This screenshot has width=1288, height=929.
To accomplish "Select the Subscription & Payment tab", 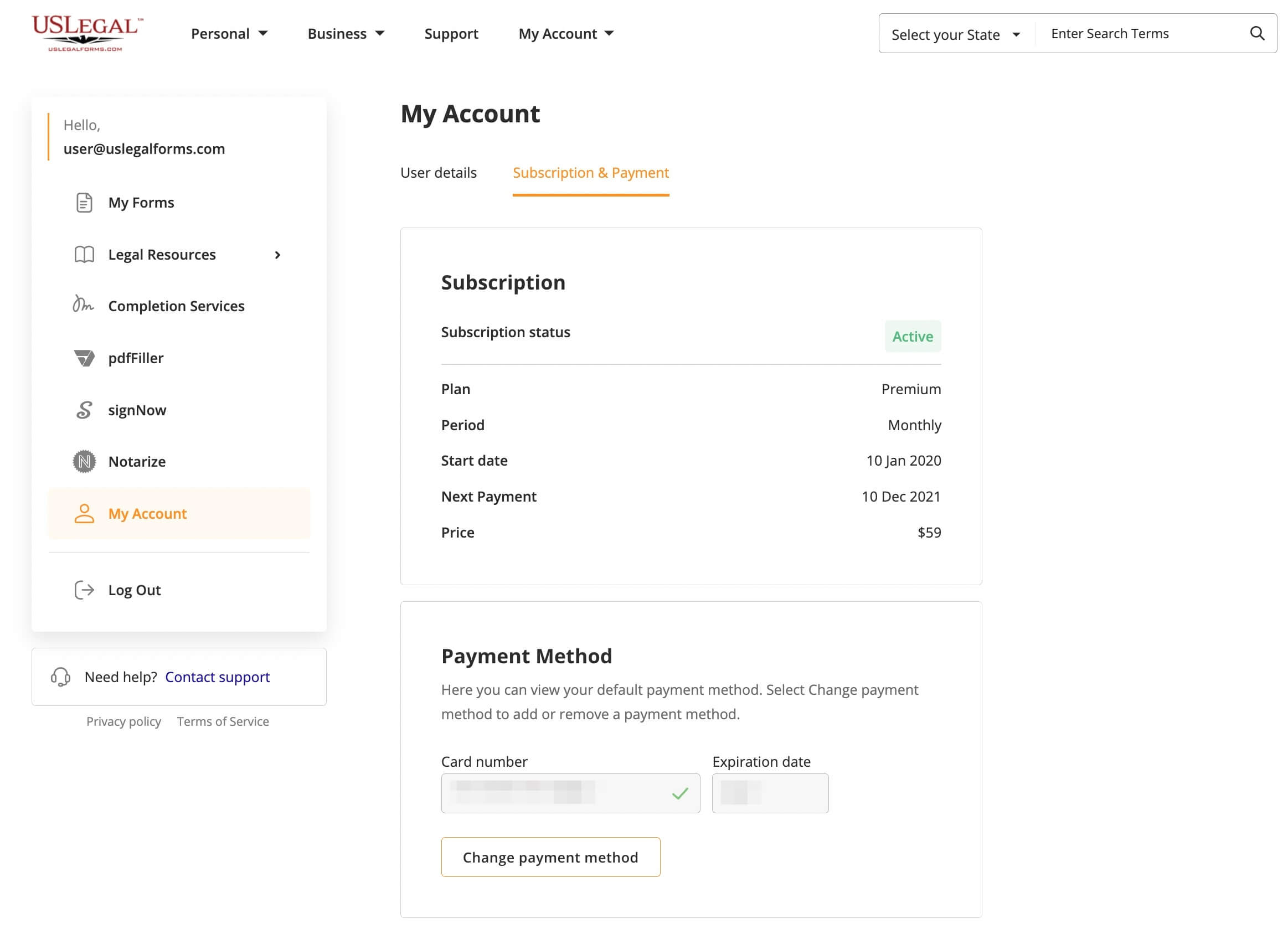I will [591, 173].
